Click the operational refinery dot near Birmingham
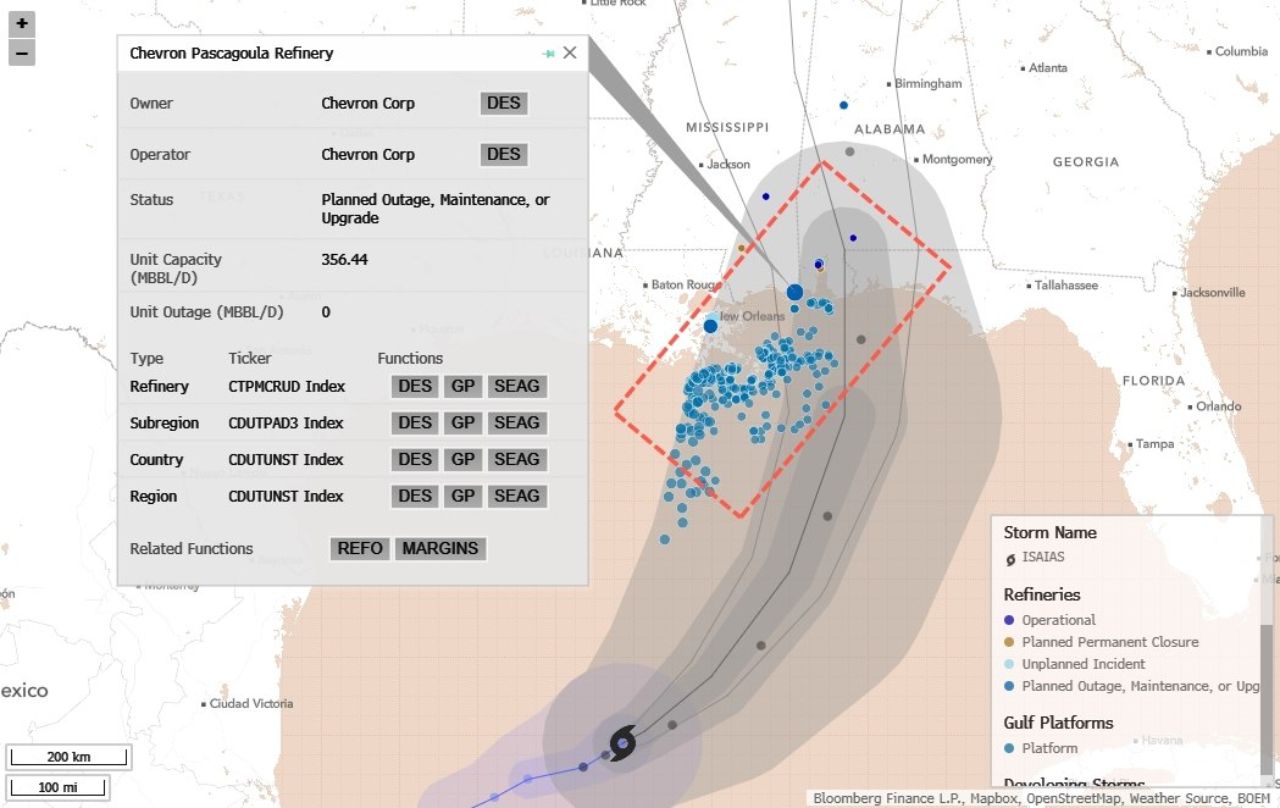 click(844, 105)
